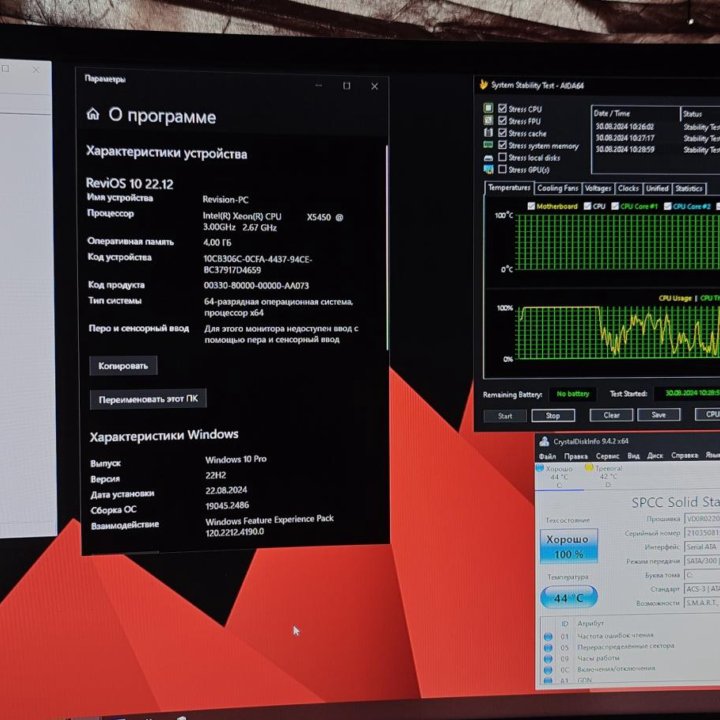
Task: Click the Stress system memory RAM icon
Action: (x=488, y=146)
